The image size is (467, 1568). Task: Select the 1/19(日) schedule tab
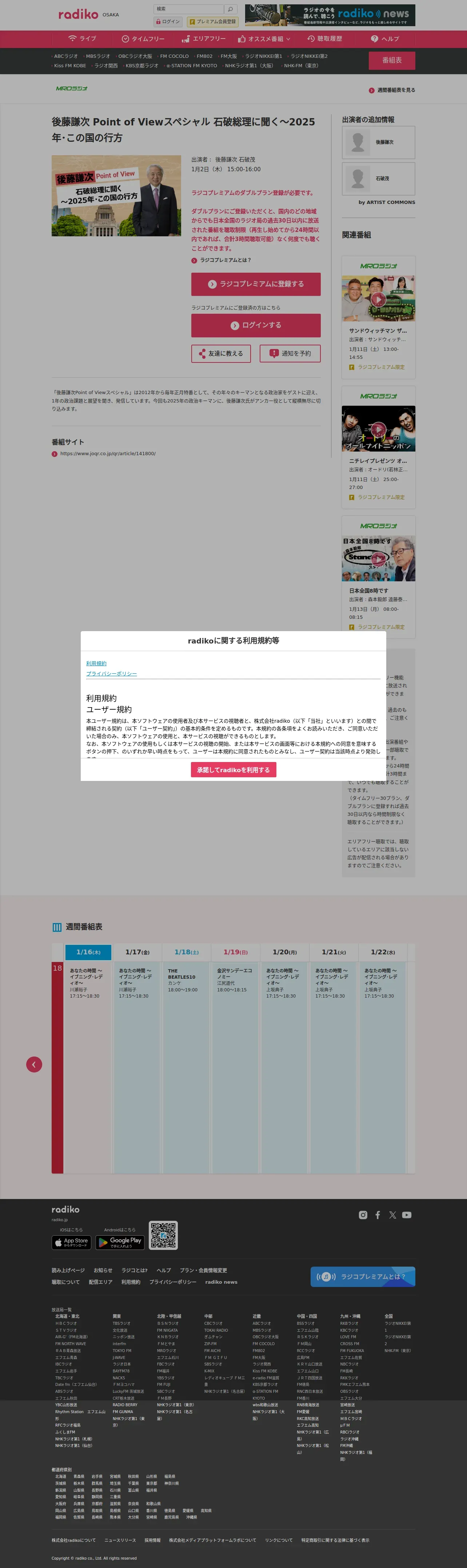click(236, 952)
